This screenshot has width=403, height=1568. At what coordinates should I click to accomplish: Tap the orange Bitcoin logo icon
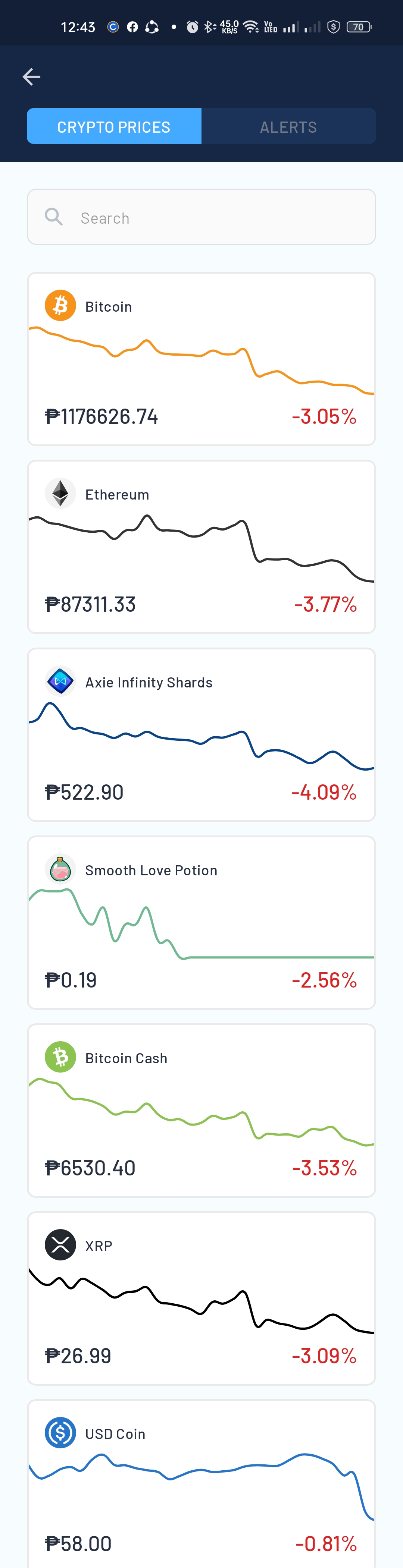(60, 306)
